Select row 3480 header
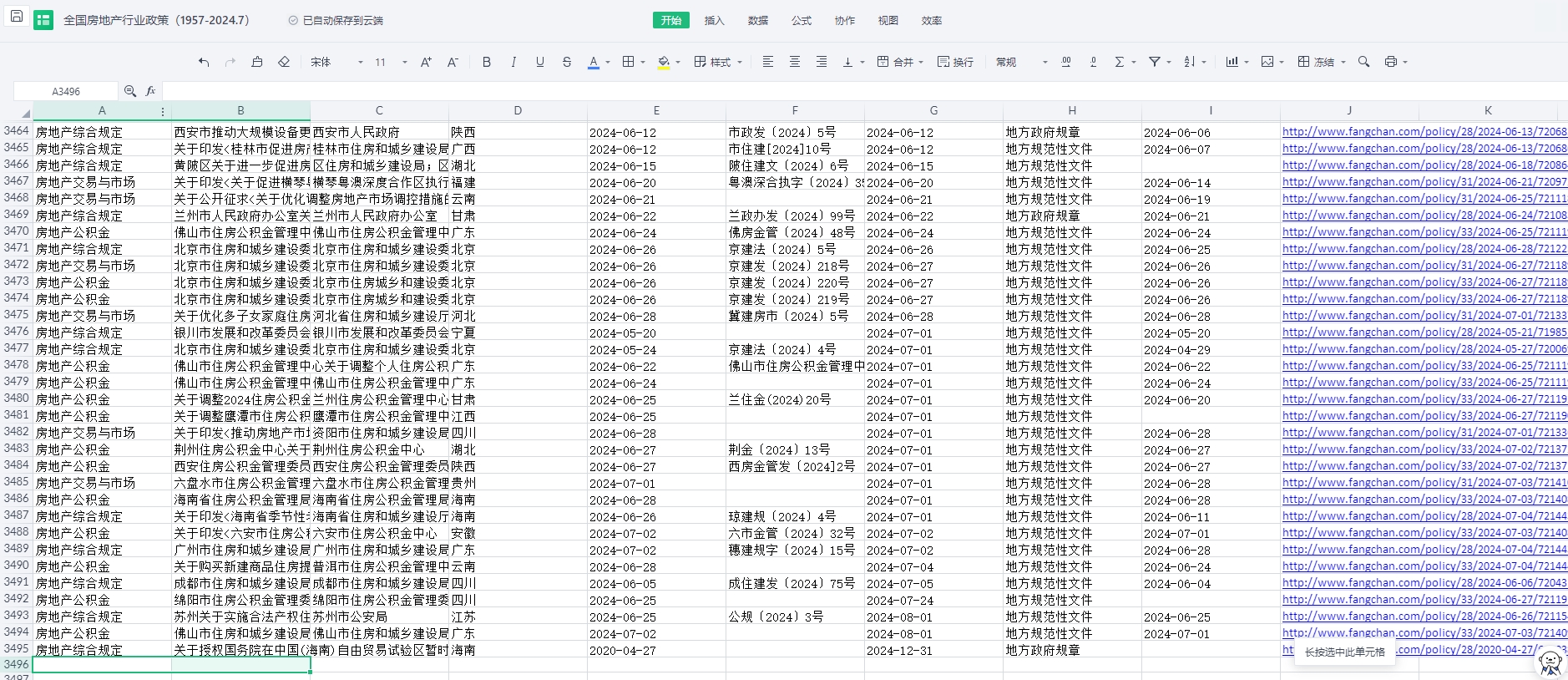1568x680 pixels. [16, 398]
